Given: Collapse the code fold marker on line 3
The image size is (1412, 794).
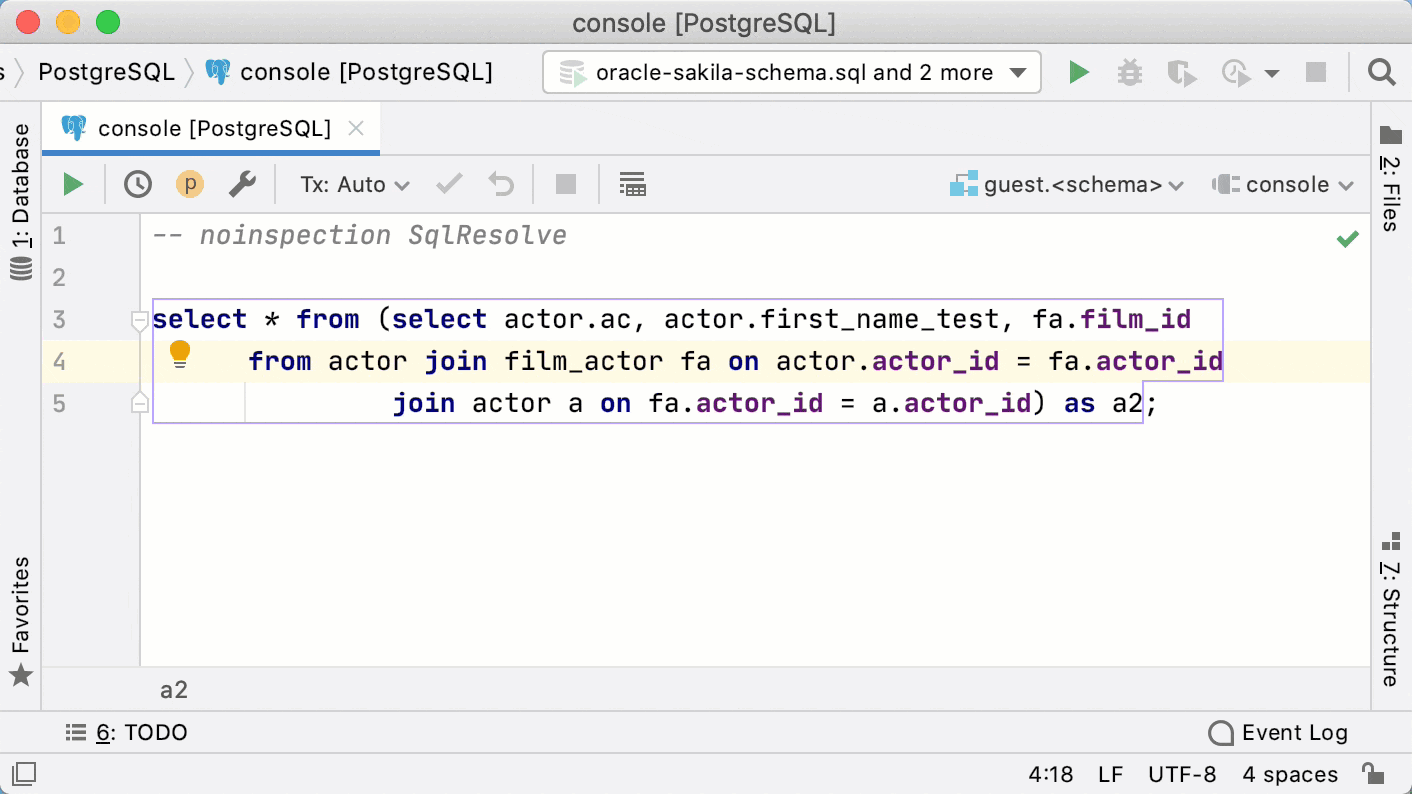Looking at the screenshot, I should 140,320.
